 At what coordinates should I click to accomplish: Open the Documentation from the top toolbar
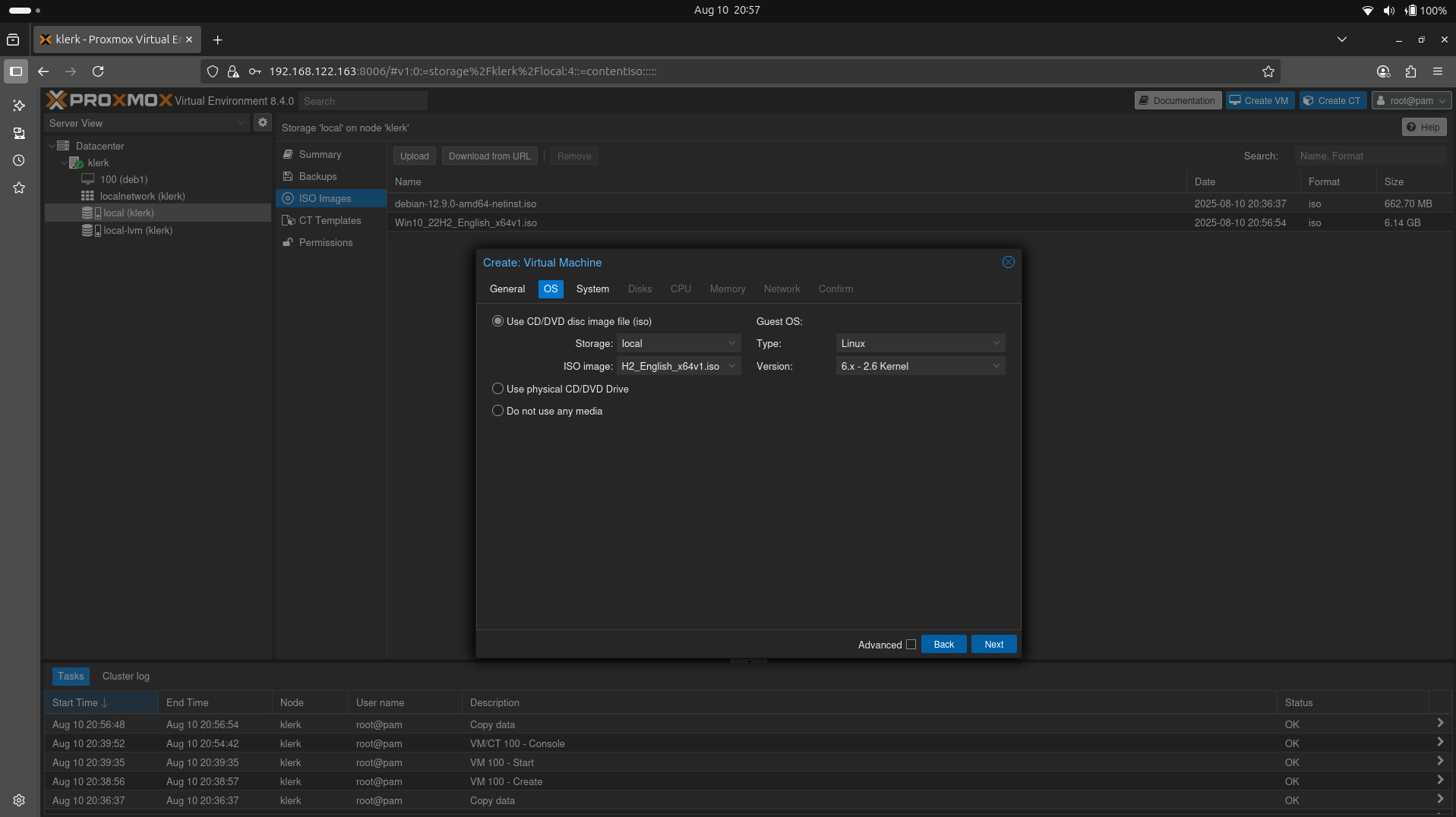[1177, 99]
